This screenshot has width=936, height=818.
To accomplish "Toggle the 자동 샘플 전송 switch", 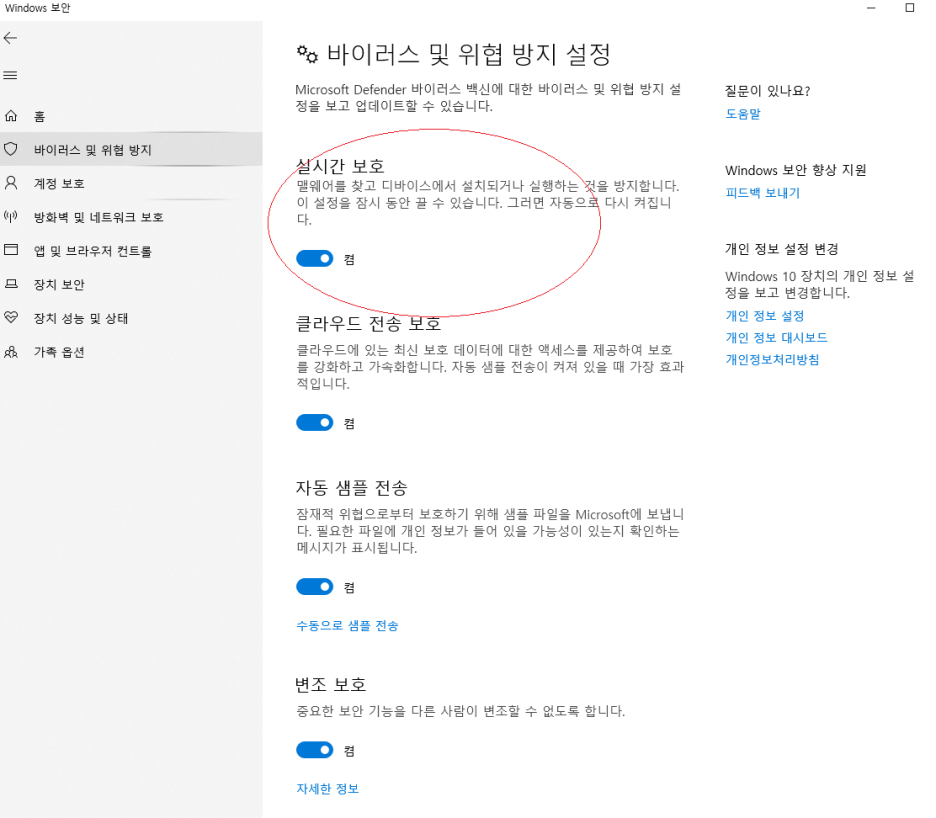I will 315,587.
